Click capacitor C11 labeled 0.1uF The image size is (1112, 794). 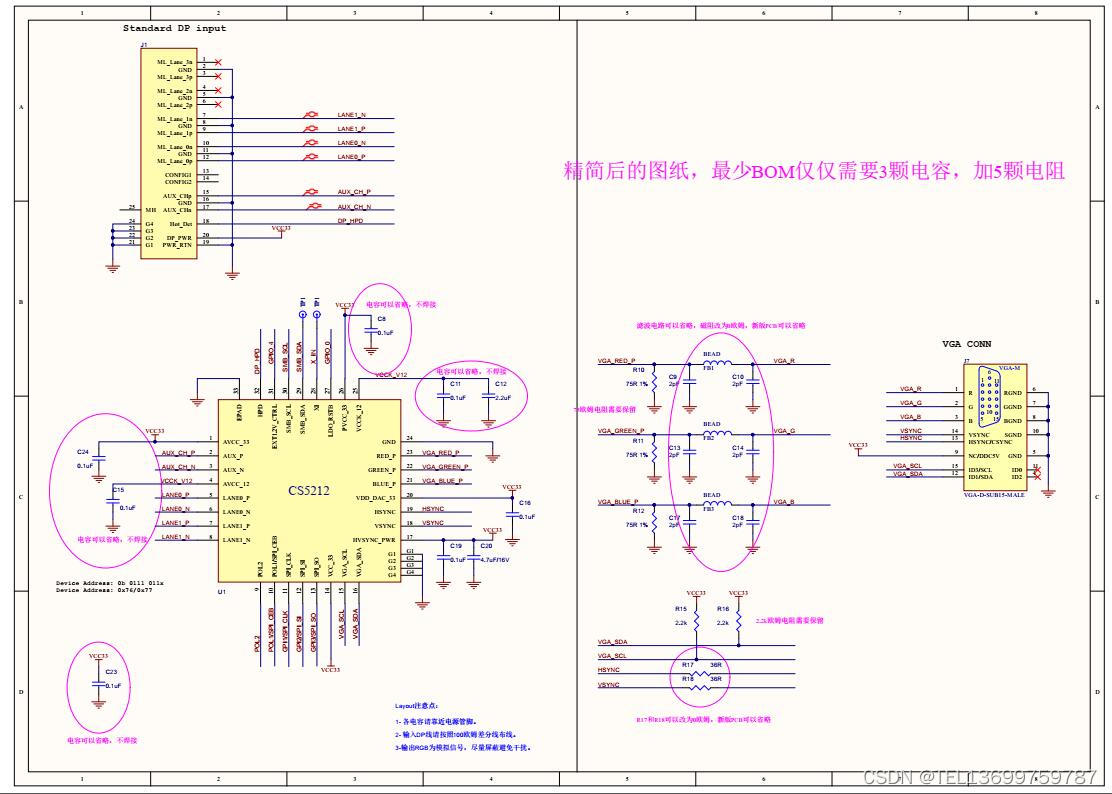pos(443,397)
